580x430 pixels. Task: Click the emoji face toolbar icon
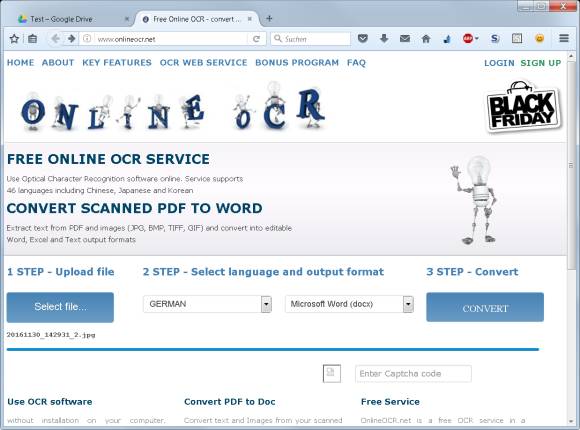click(x=540, y=38)
